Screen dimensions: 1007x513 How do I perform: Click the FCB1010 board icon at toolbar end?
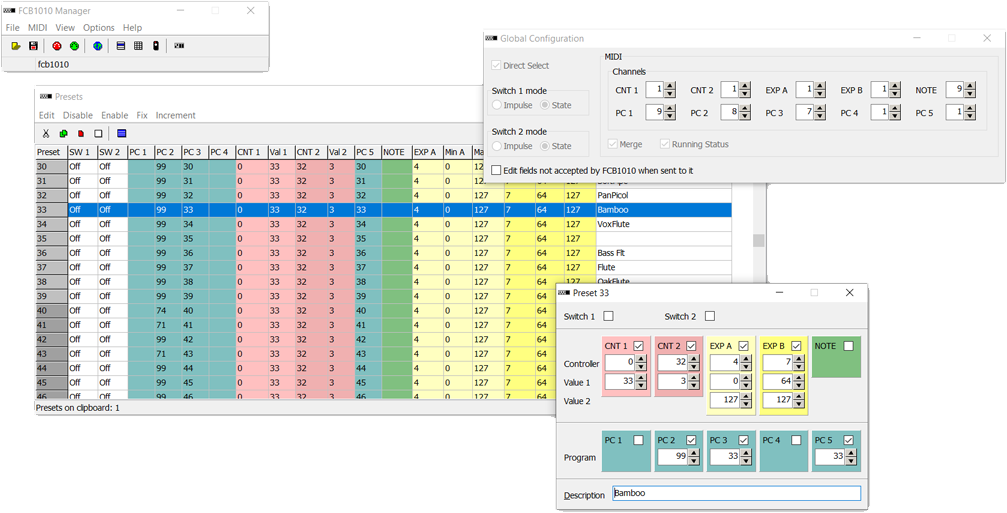click(179, 46)
